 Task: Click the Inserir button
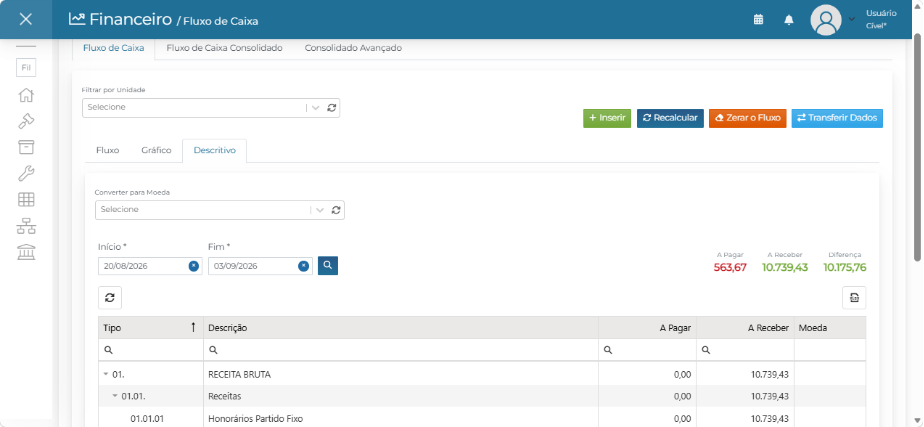(607, 118)
